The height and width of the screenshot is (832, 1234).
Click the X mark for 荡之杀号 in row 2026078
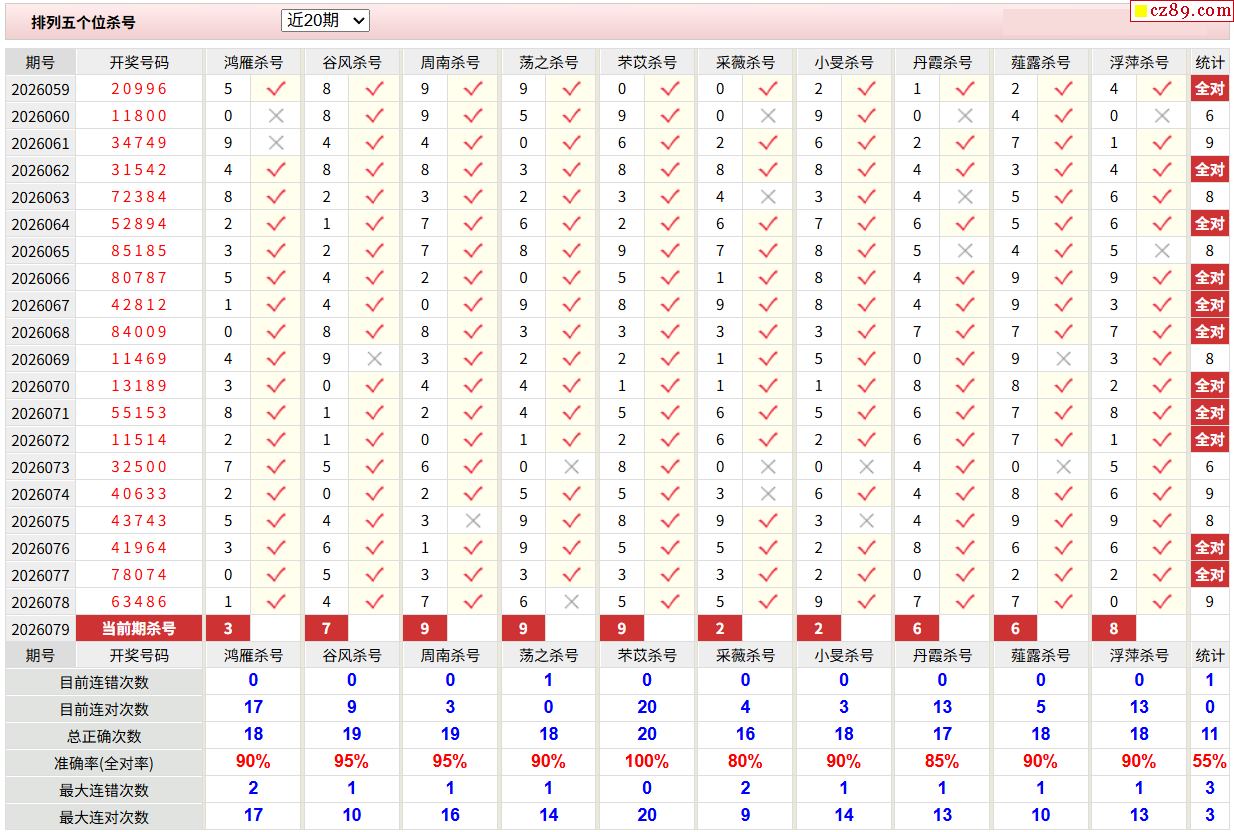tap(572, 602)
